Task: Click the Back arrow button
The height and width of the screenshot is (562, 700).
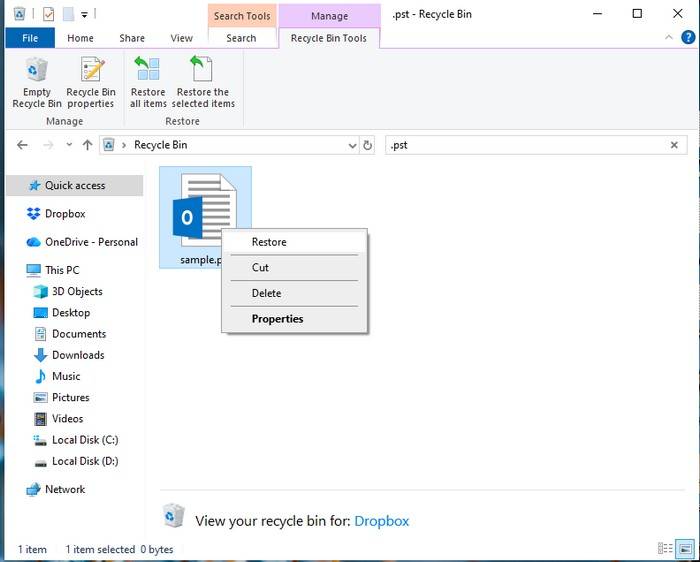Action: coord(22,145)
